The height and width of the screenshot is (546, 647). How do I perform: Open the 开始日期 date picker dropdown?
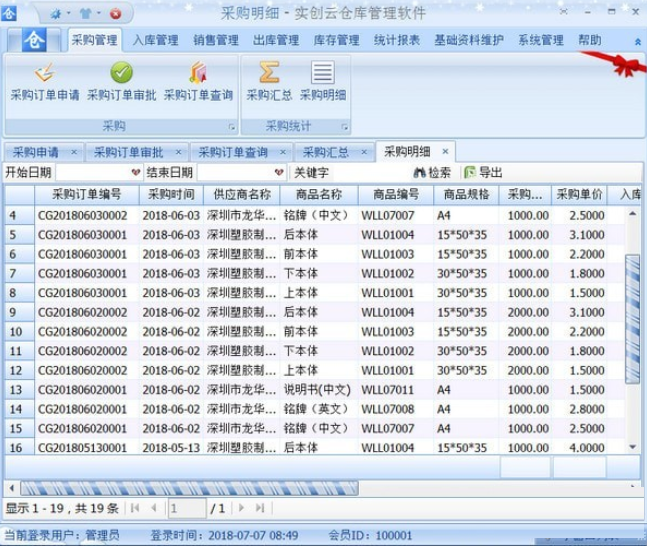click(136, 173)
